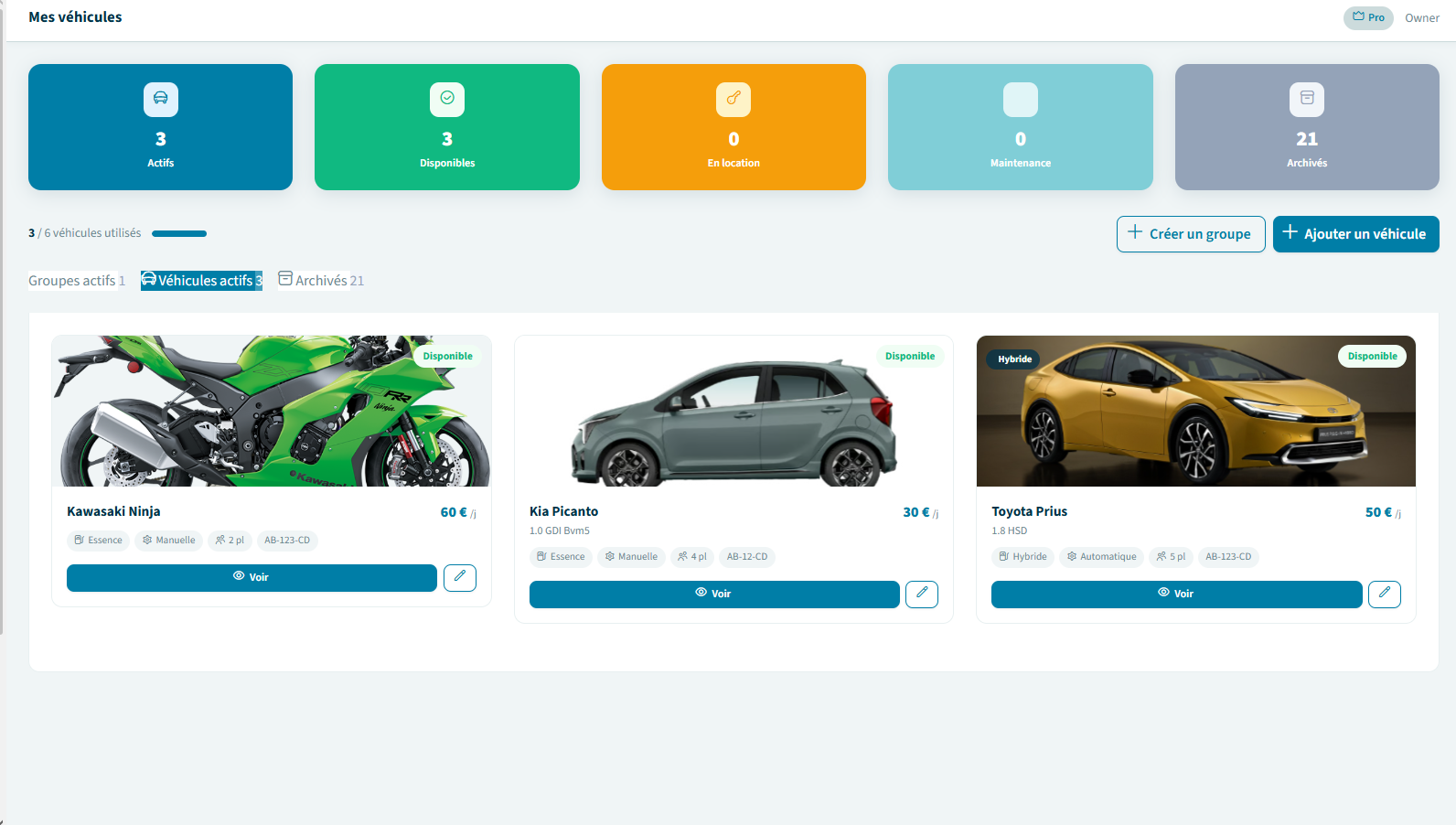Screen dimensions: 1456x825
Task: Click the Mes véhicules page title
Action: pos(75,16)
